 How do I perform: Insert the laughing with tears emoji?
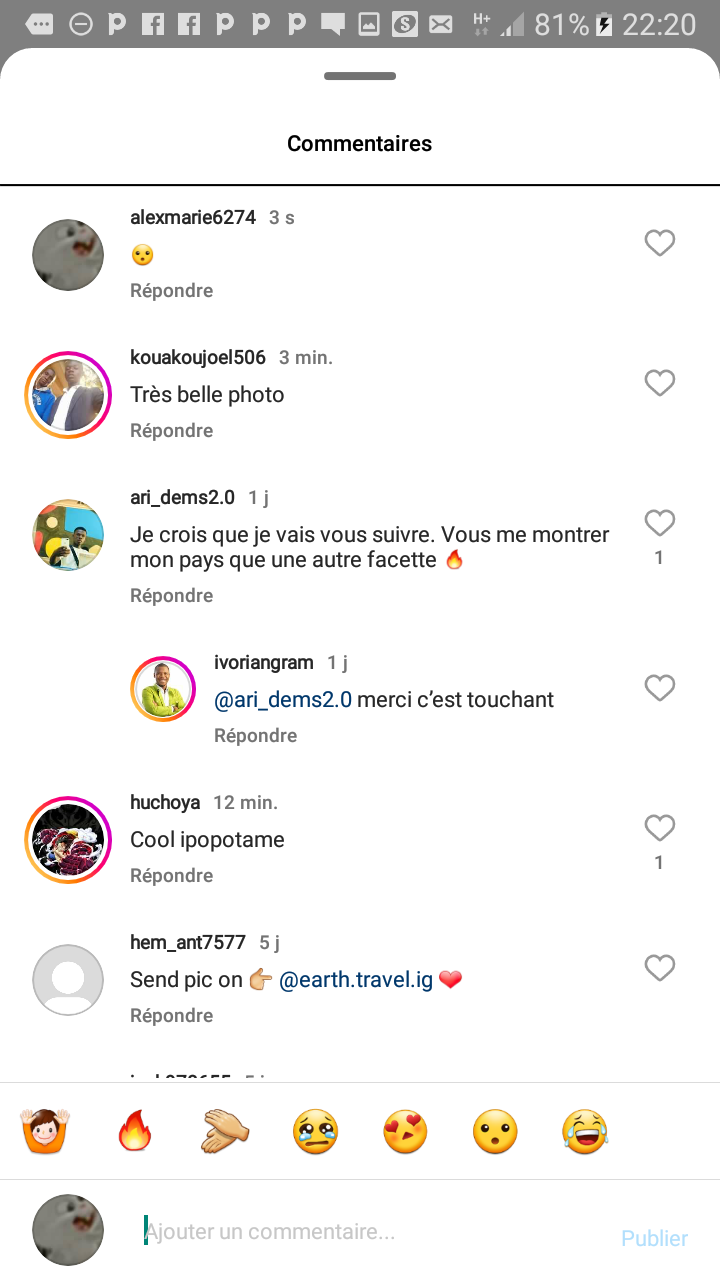(586, 1132)
